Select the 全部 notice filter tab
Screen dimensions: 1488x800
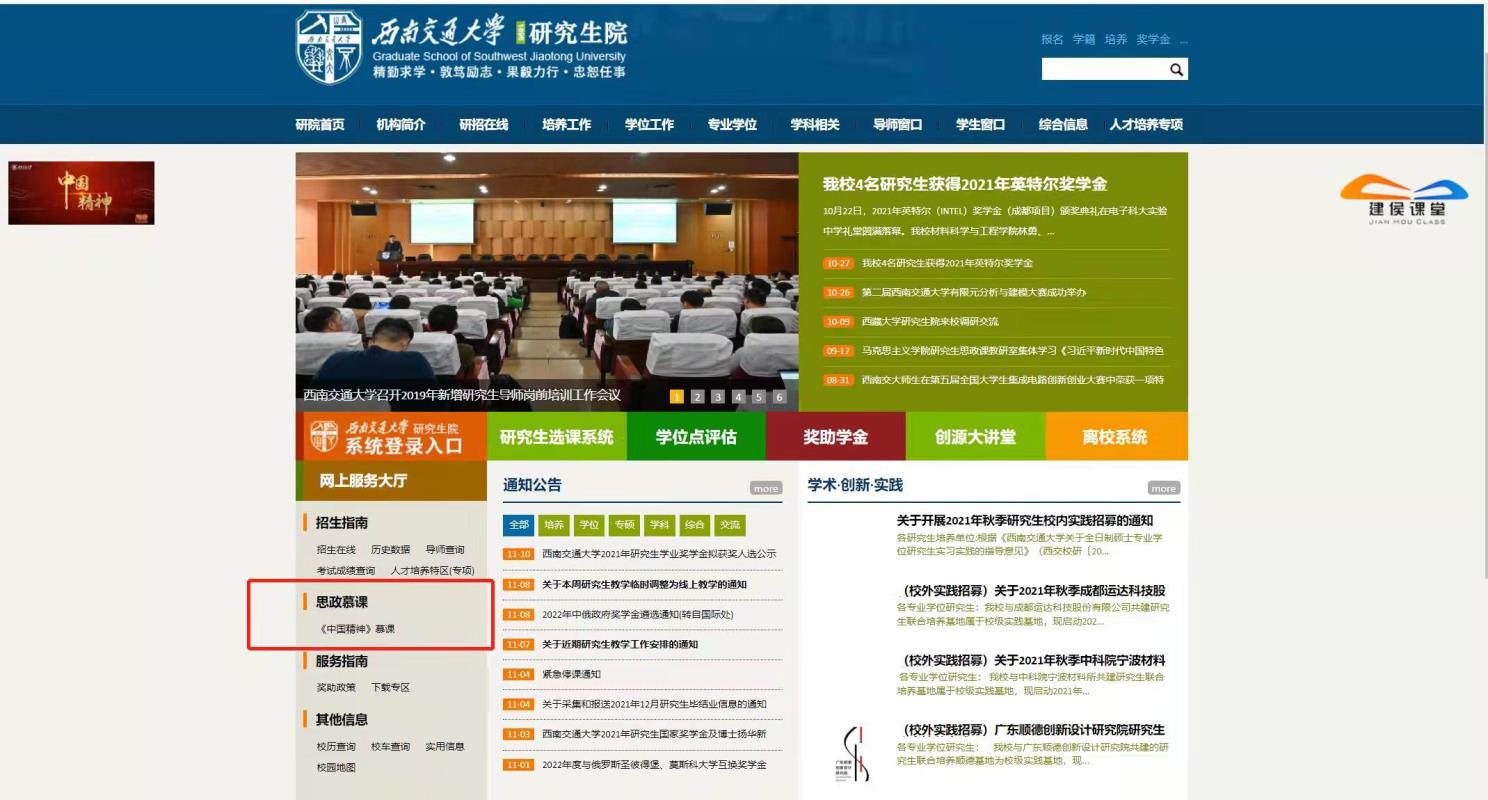click(x=519, y=525)
